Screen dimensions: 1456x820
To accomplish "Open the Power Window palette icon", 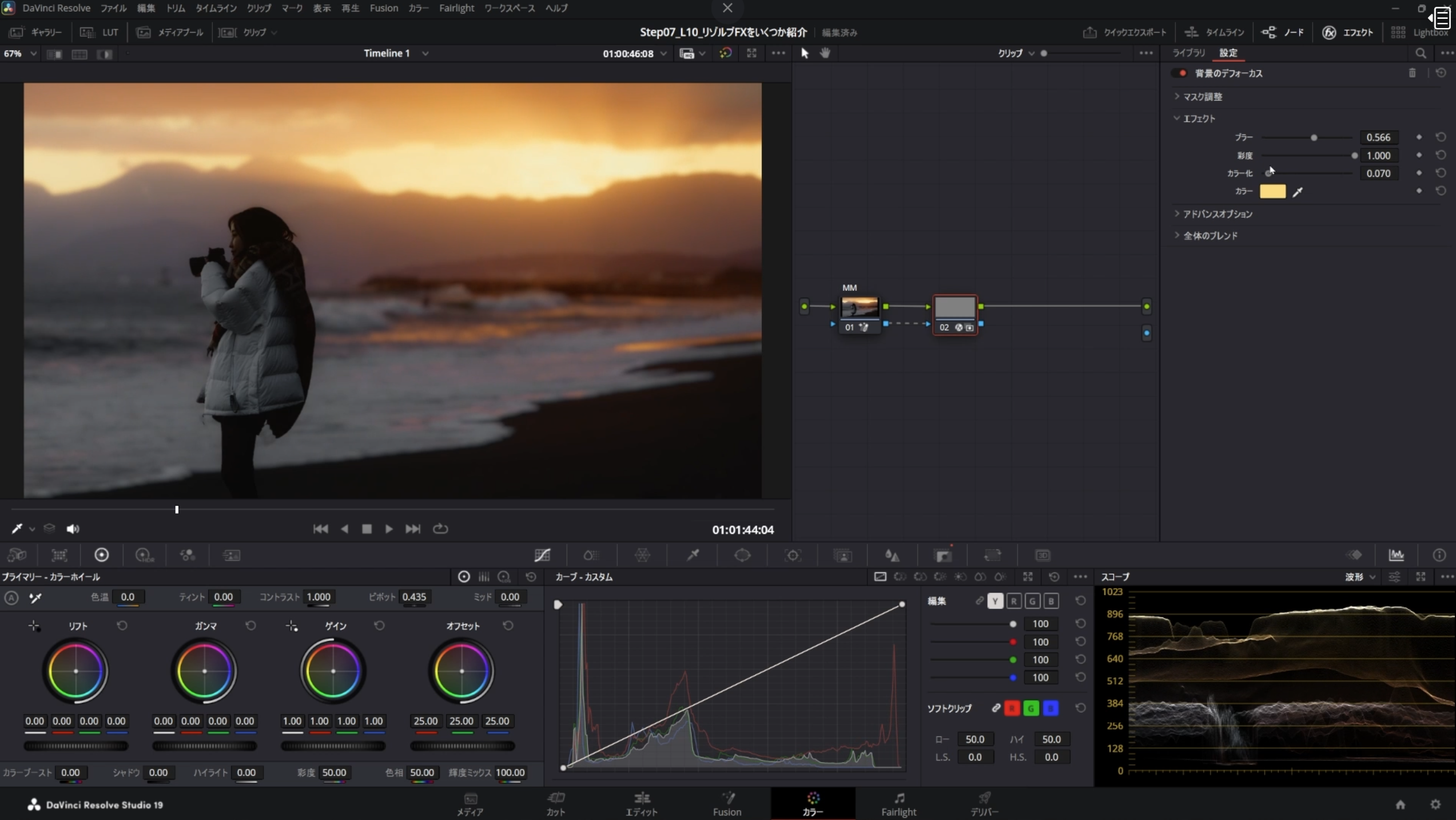I will [x=742, y=555].
